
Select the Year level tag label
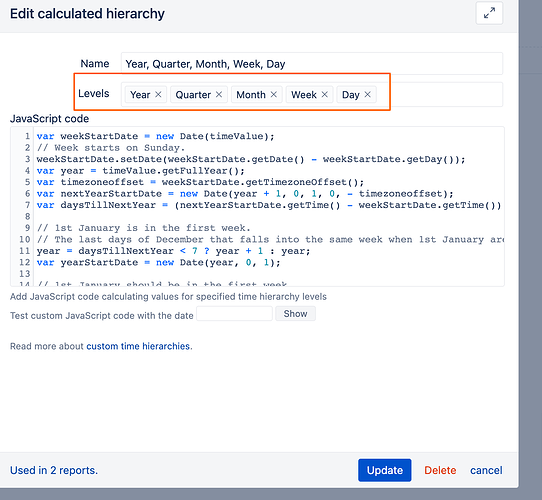140,95
